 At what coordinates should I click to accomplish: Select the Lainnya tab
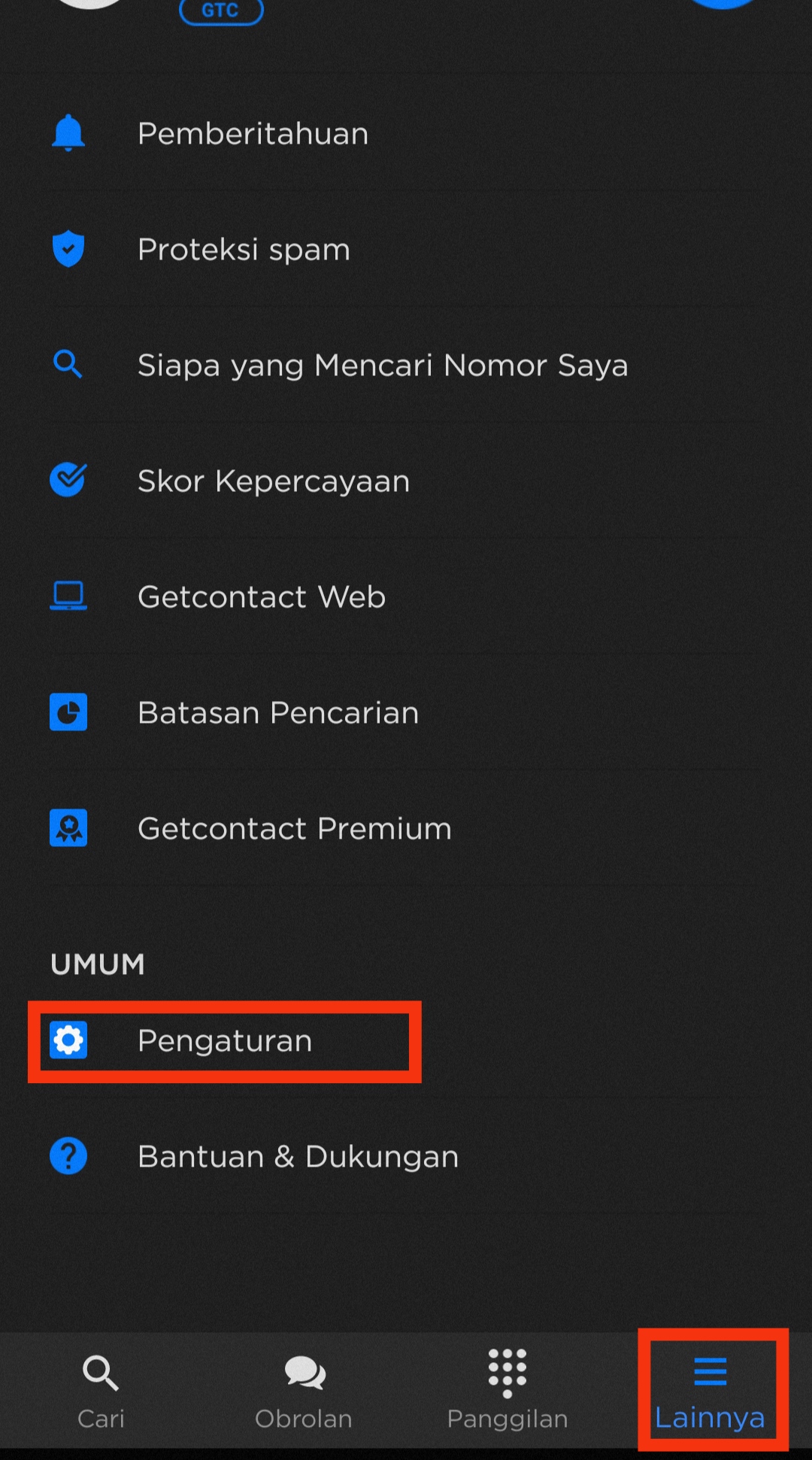coord(710,1393)
